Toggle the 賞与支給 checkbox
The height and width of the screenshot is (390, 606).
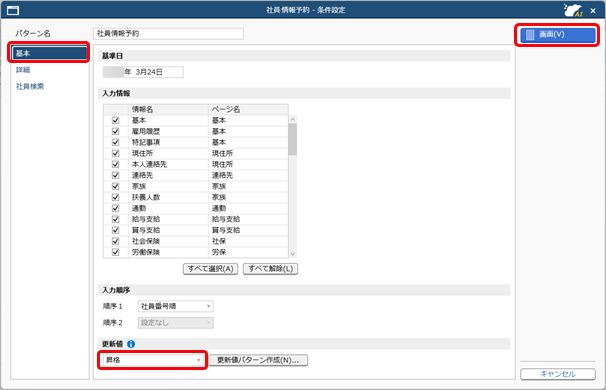(x=115, y=230)
